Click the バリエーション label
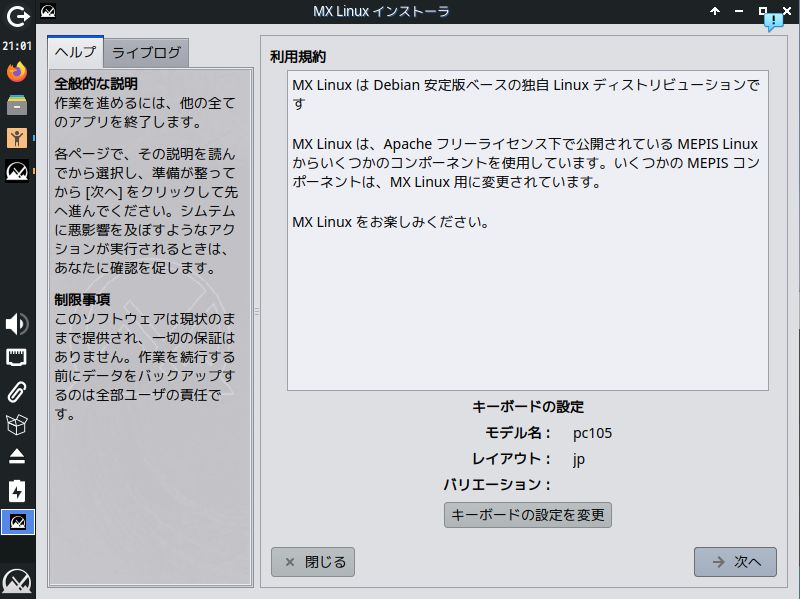 coord(497,484)
